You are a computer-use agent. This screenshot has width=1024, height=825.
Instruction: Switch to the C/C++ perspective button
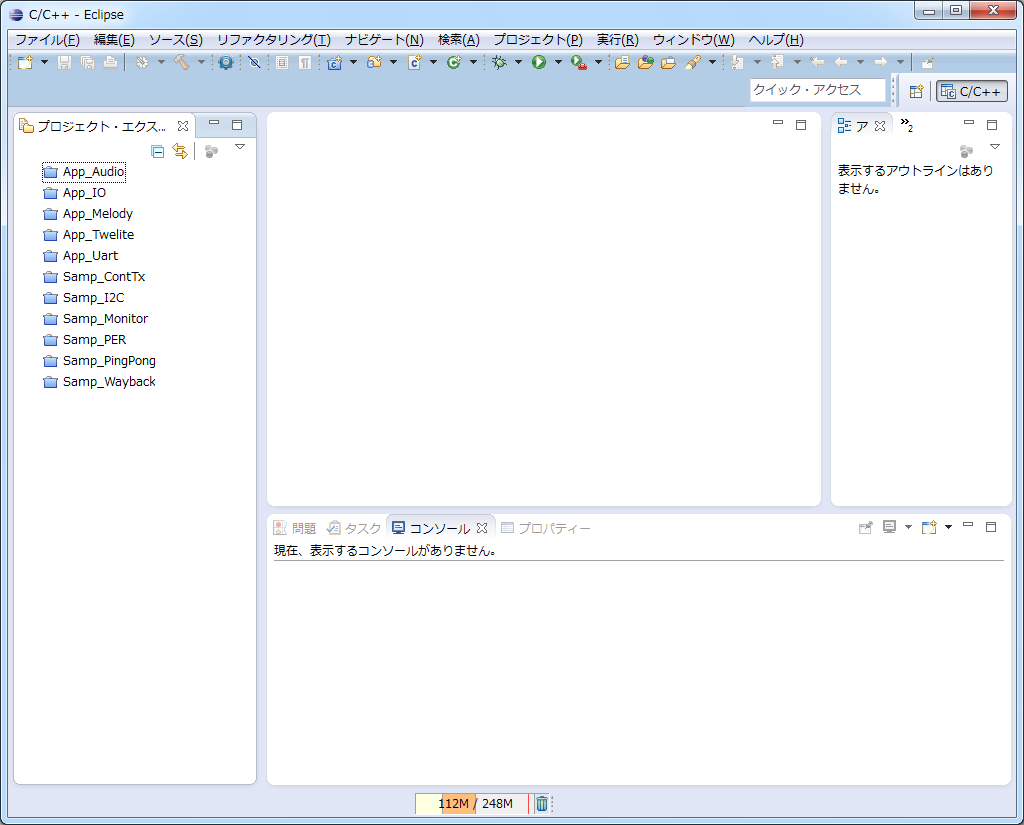(972, 91)
